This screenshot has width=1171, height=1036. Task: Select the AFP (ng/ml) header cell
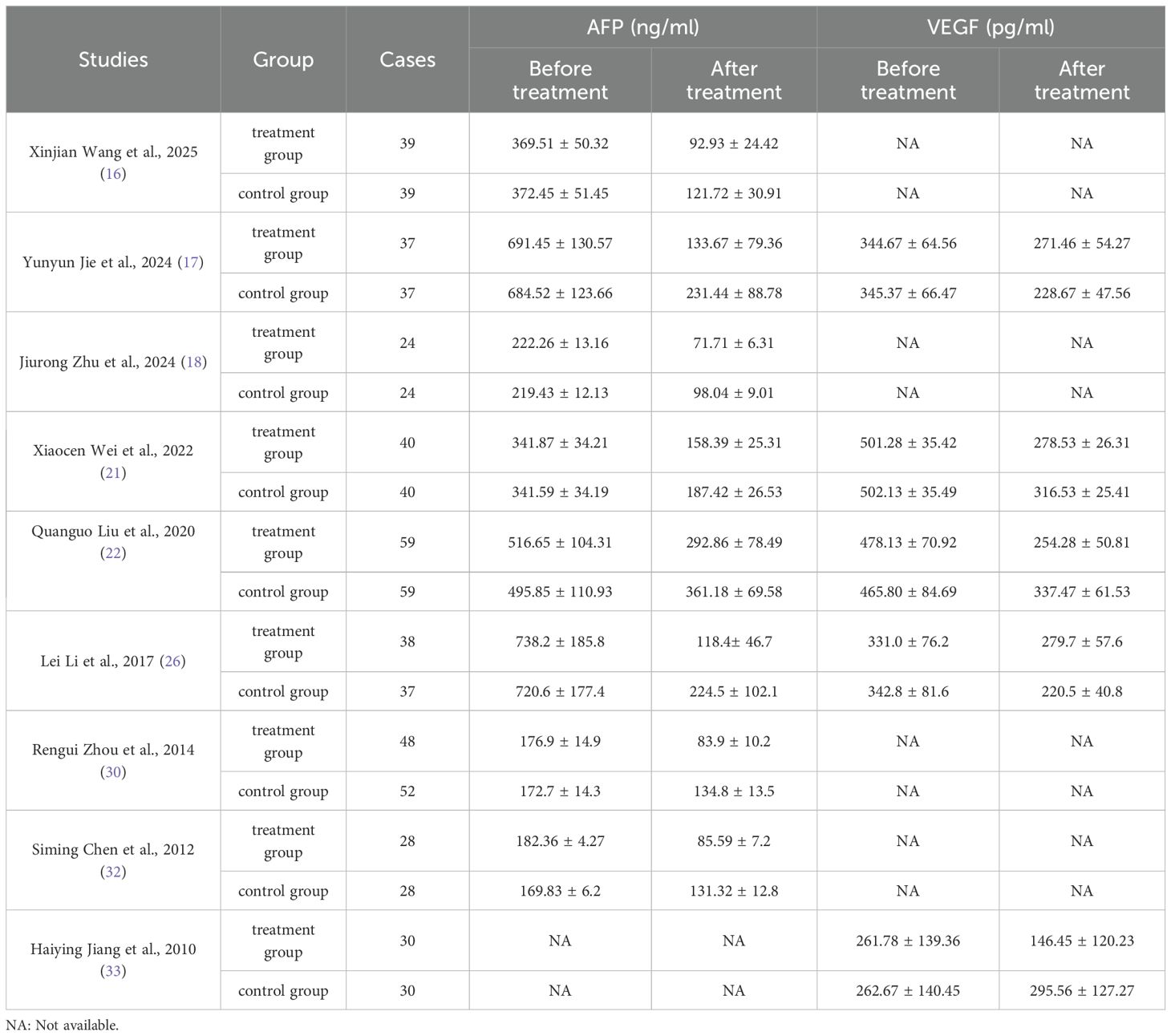(x=642, y=27)
